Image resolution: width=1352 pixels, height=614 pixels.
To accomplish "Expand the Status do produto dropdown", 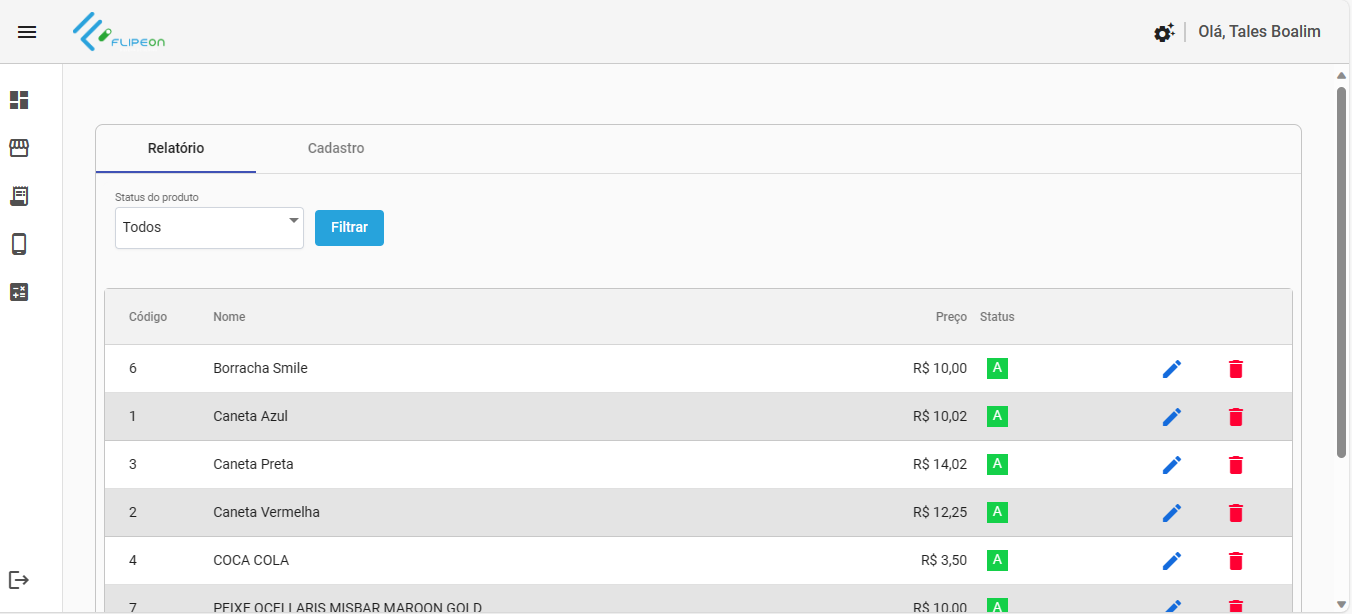I will pyautogui.click(x=209, y=228).
